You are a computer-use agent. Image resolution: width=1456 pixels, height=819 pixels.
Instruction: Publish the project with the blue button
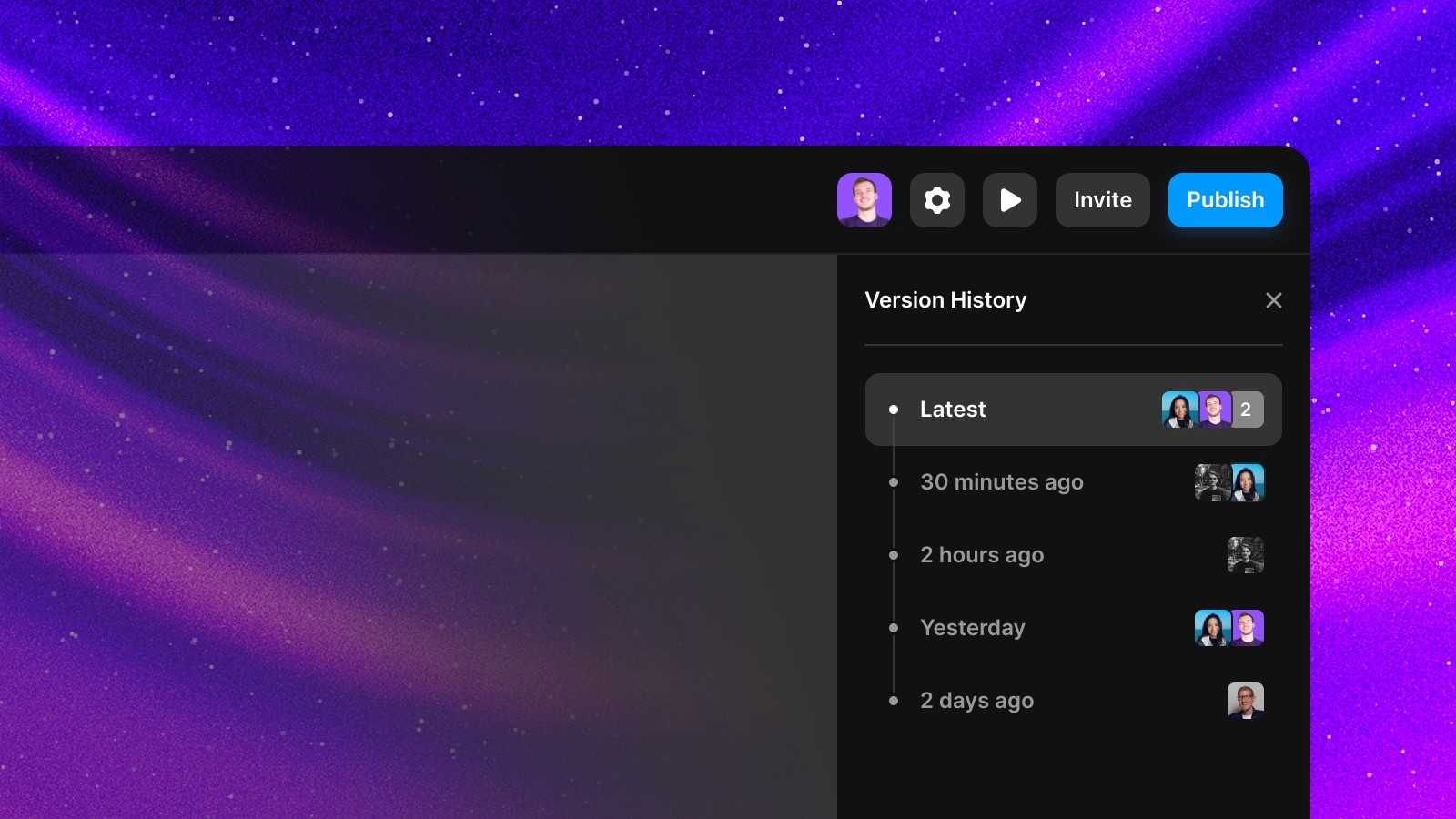click(x=1225, y=200)
